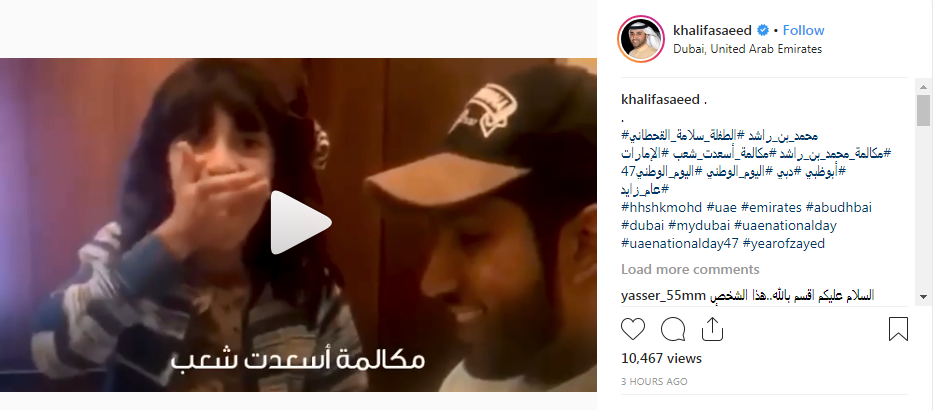Click scrollbar down arrow in comments
This screenshot has width=933, height=410.
coord(923,296)
